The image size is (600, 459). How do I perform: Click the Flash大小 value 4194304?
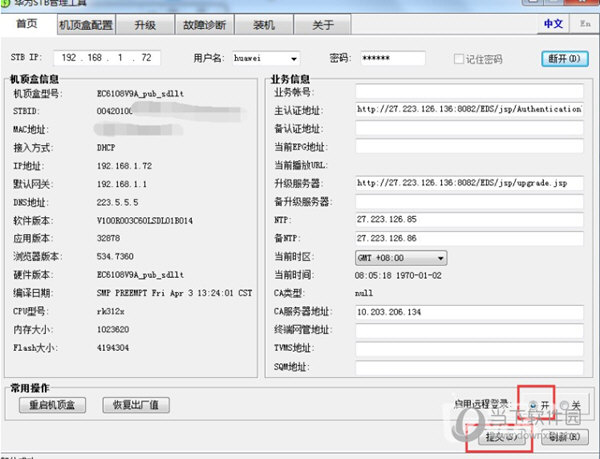point(113,348)
